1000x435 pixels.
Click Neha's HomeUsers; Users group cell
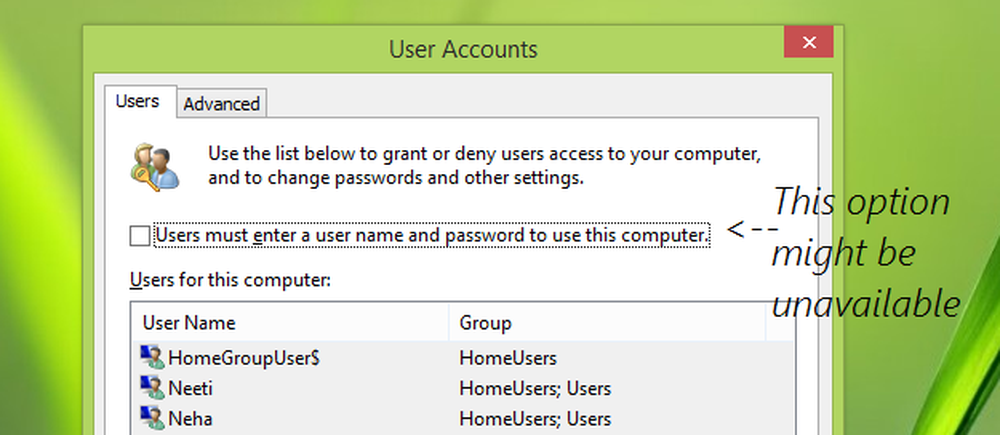534,418
